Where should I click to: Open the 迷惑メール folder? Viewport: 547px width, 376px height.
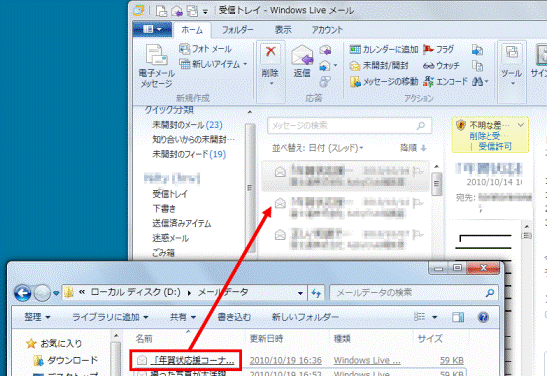tap(170, 238)
